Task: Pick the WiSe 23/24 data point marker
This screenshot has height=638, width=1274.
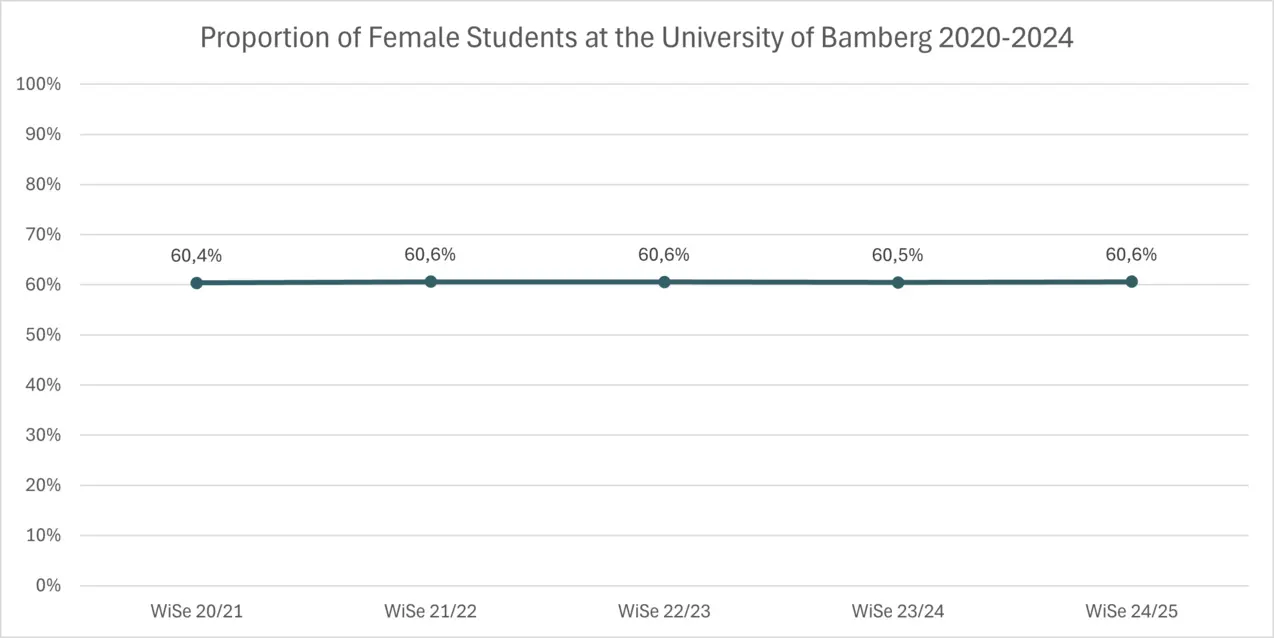Action: tap(898, 283)
